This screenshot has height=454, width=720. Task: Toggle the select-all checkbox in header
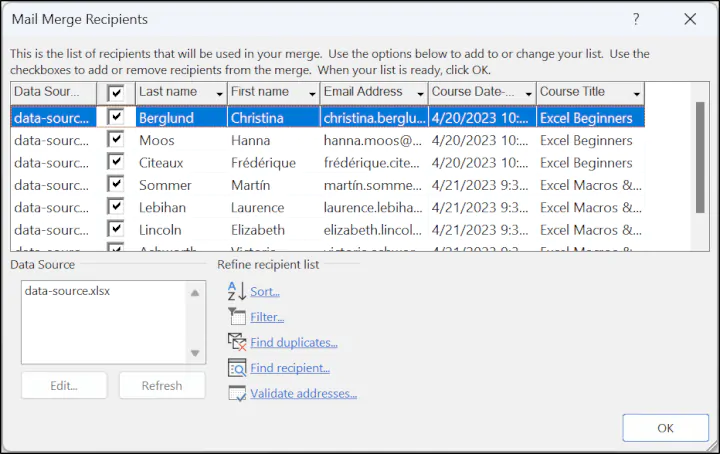click(116, 93)
